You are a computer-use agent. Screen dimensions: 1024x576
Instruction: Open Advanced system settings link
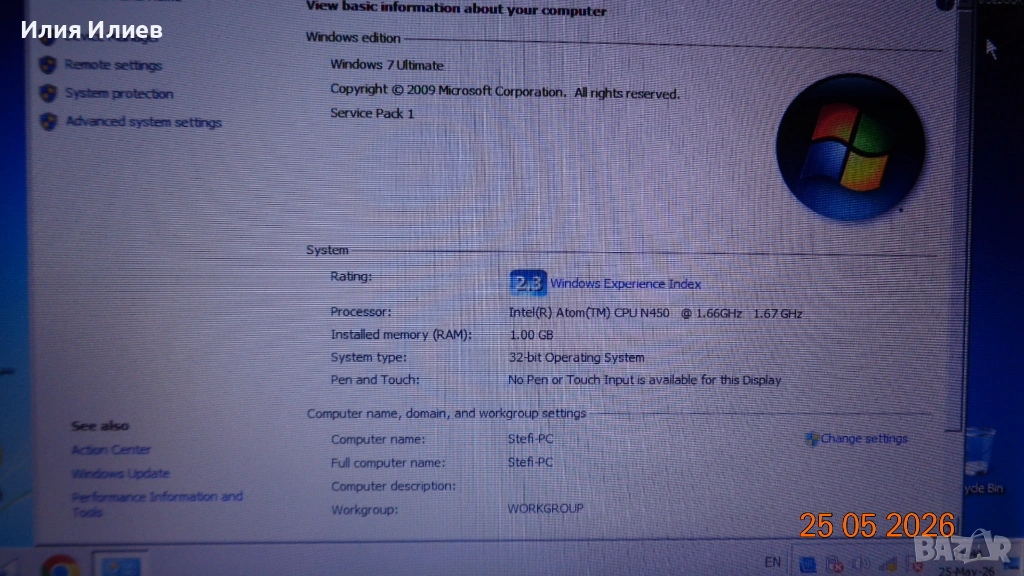(143, 122)
